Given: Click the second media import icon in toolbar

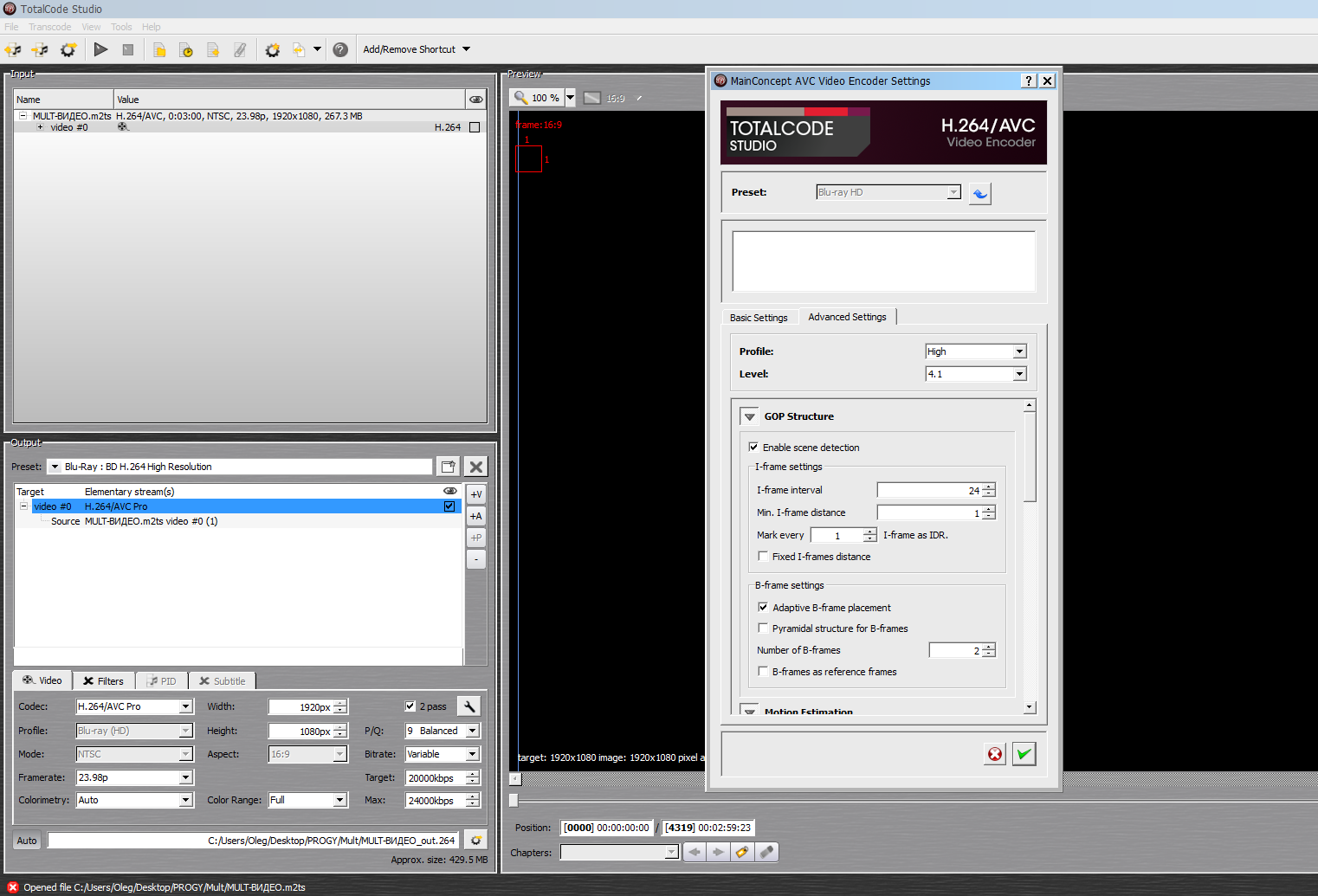Looking at the screenshot, I should coord(40,49).
